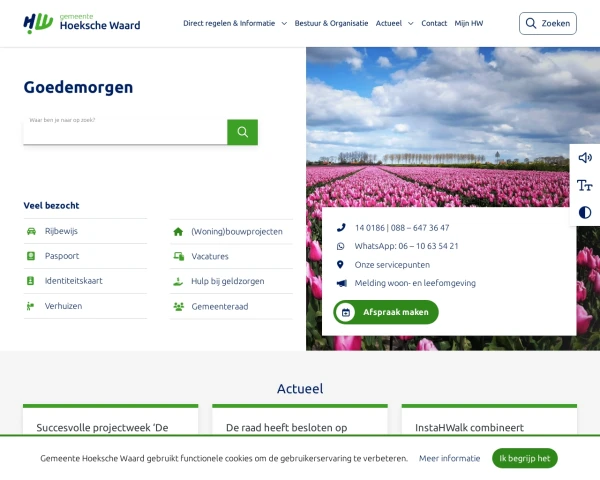
Task: Open the Meer informatie cookie link
Action: pos(449,458)
